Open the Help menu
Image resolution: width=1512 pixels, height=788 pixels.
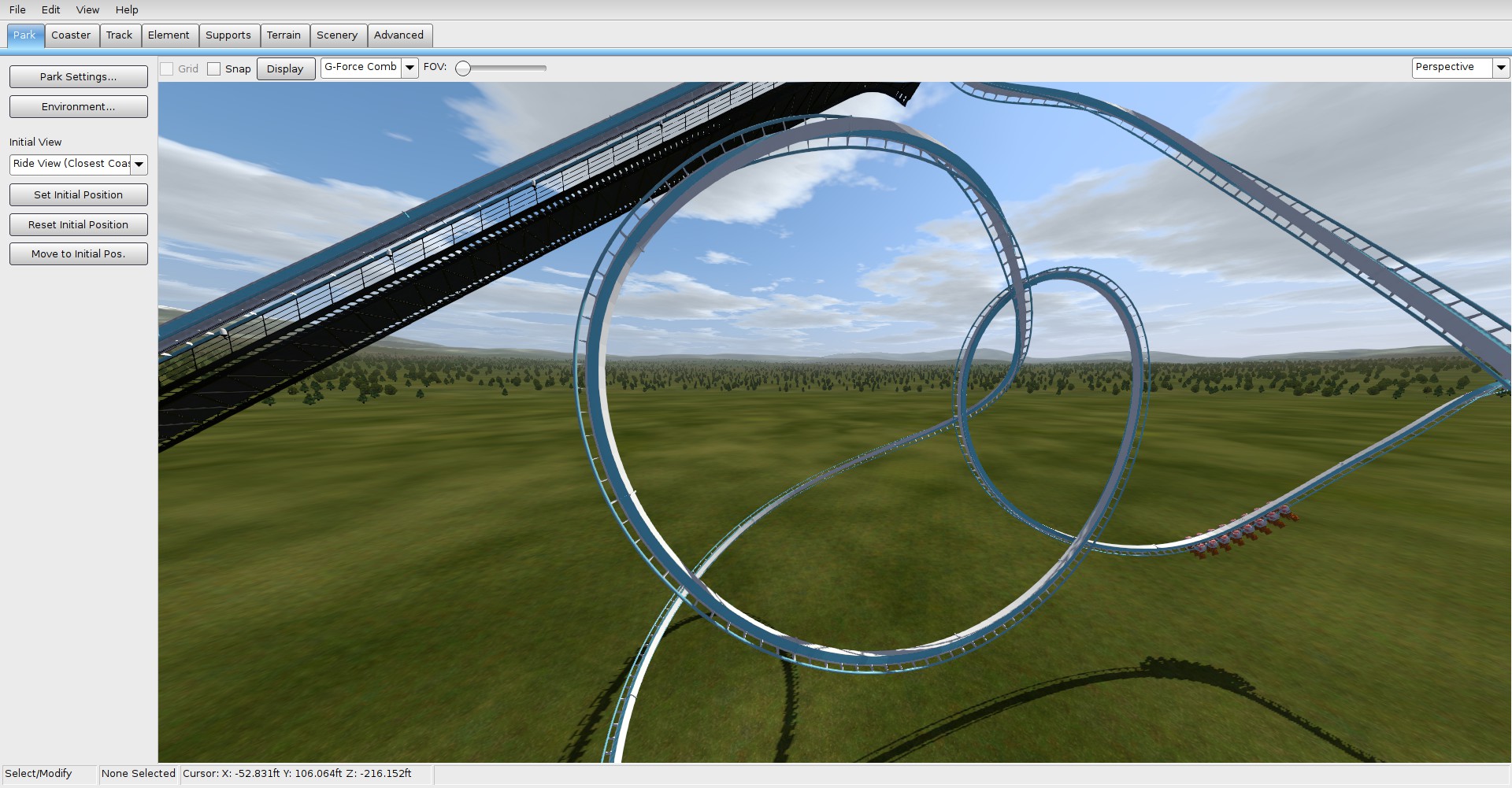(127, 9)
